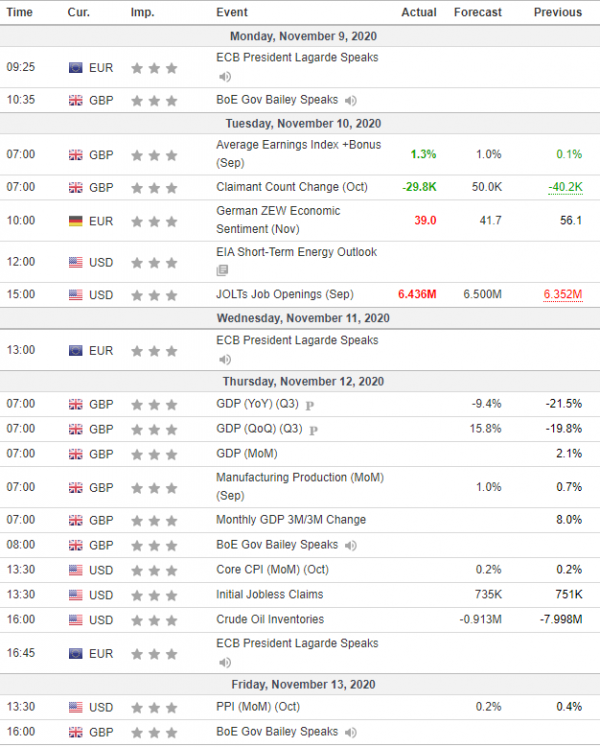Click speaker icon under Wednesday Lagarde Speaks
This screenshot has width=600, height=747.
(224, 359)
